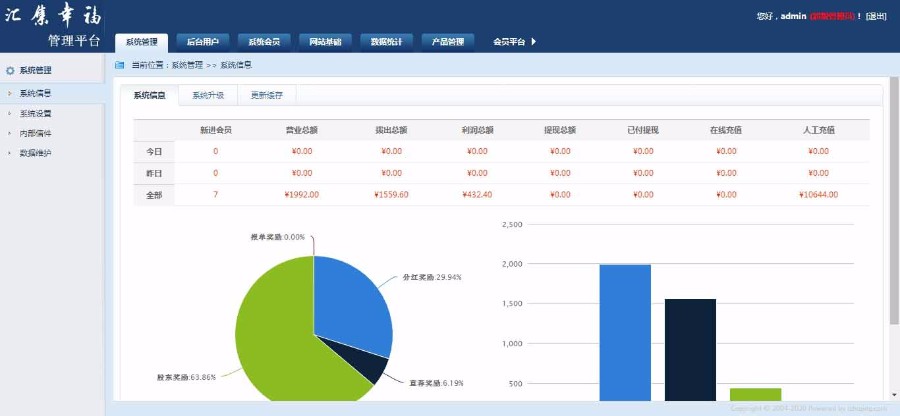The image size is (900, 416).
Task: Click the blue 分红奖励 pie slice
Action: pos(350,300)
